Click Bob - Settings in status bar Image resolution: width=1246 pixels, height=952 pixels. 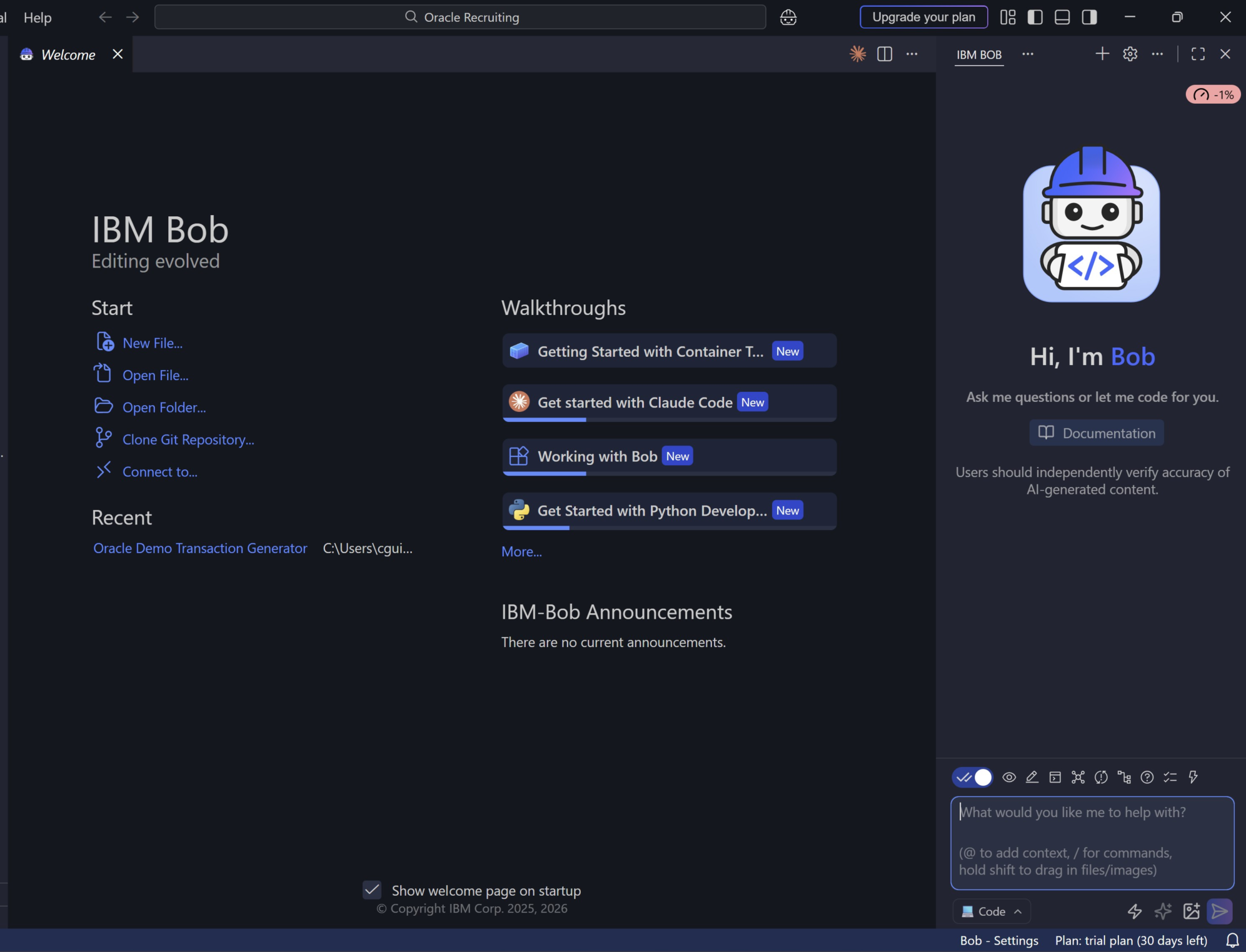(999, 940)
